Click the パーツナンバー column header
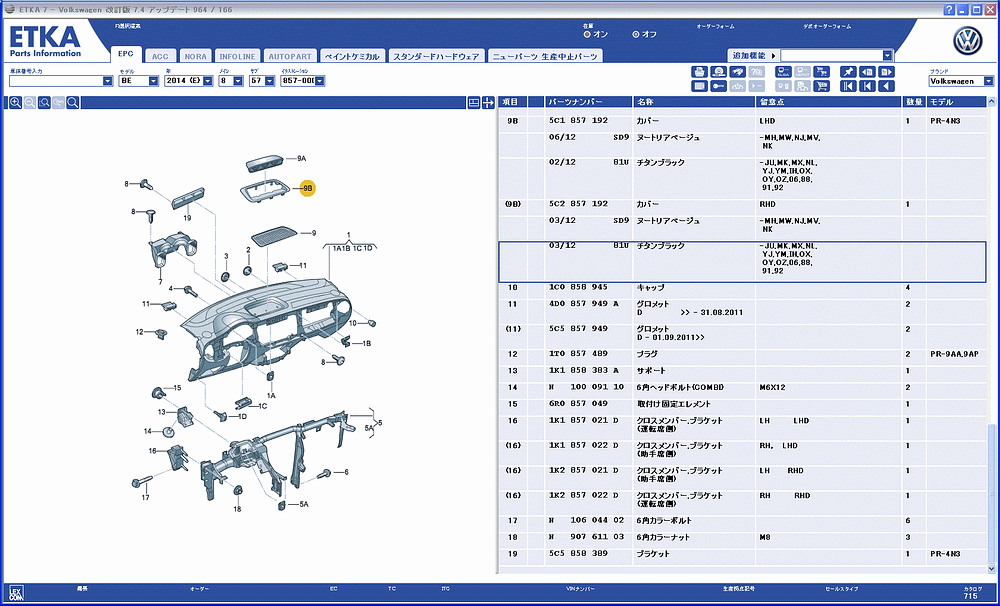The image size is (1000, 606). pyautogui.click(x=589, y=102)
